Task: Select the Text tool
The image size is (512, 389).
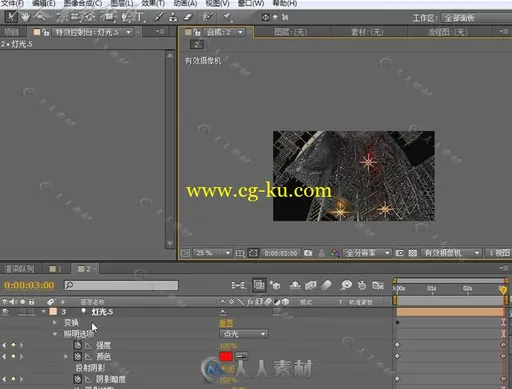Action: coord(139,17)
